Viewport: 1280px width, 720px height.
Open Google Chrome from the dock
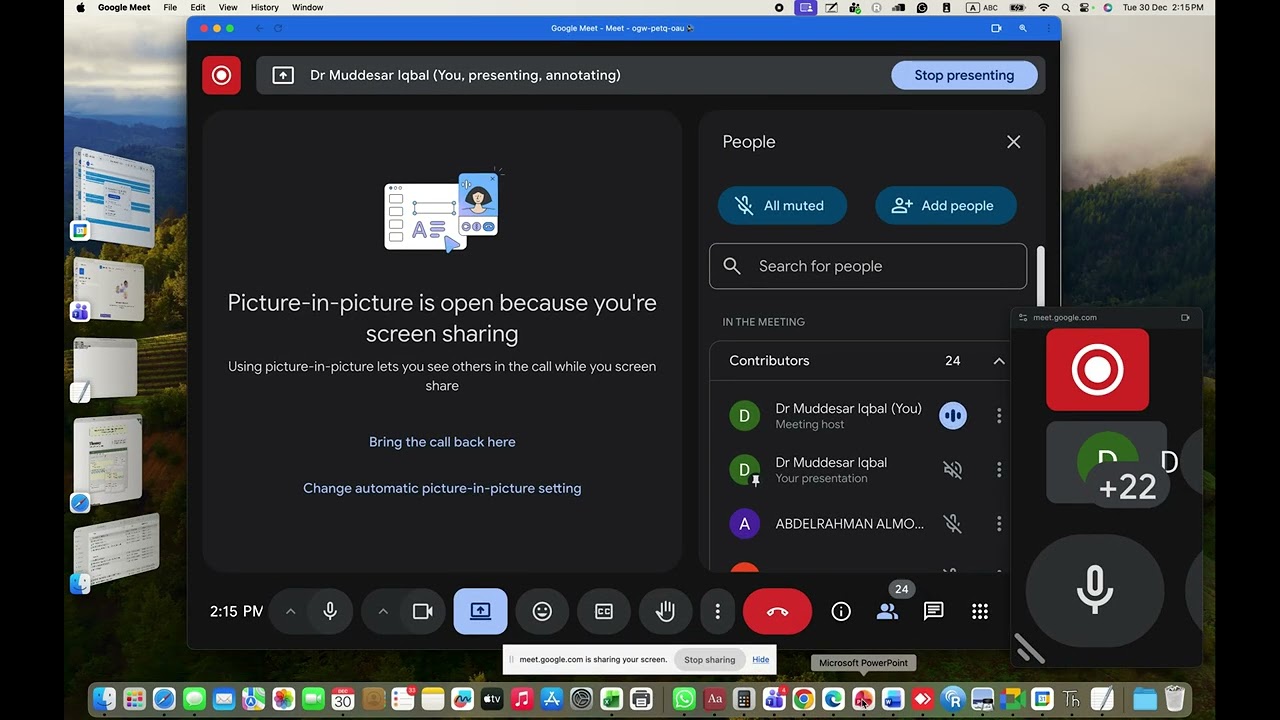point(803,699)
